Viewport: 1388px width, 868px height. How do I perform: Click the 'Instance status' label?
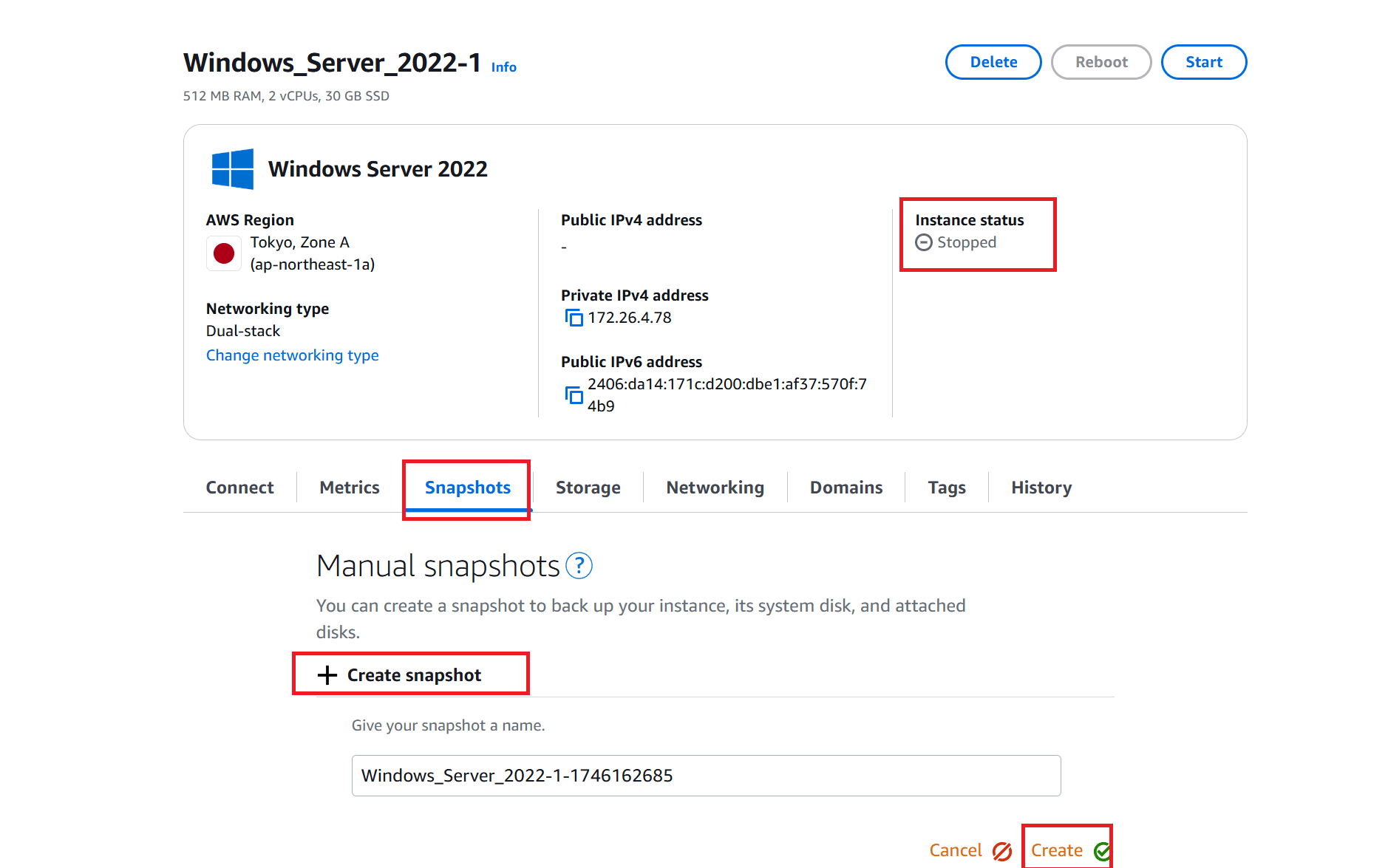970,220
